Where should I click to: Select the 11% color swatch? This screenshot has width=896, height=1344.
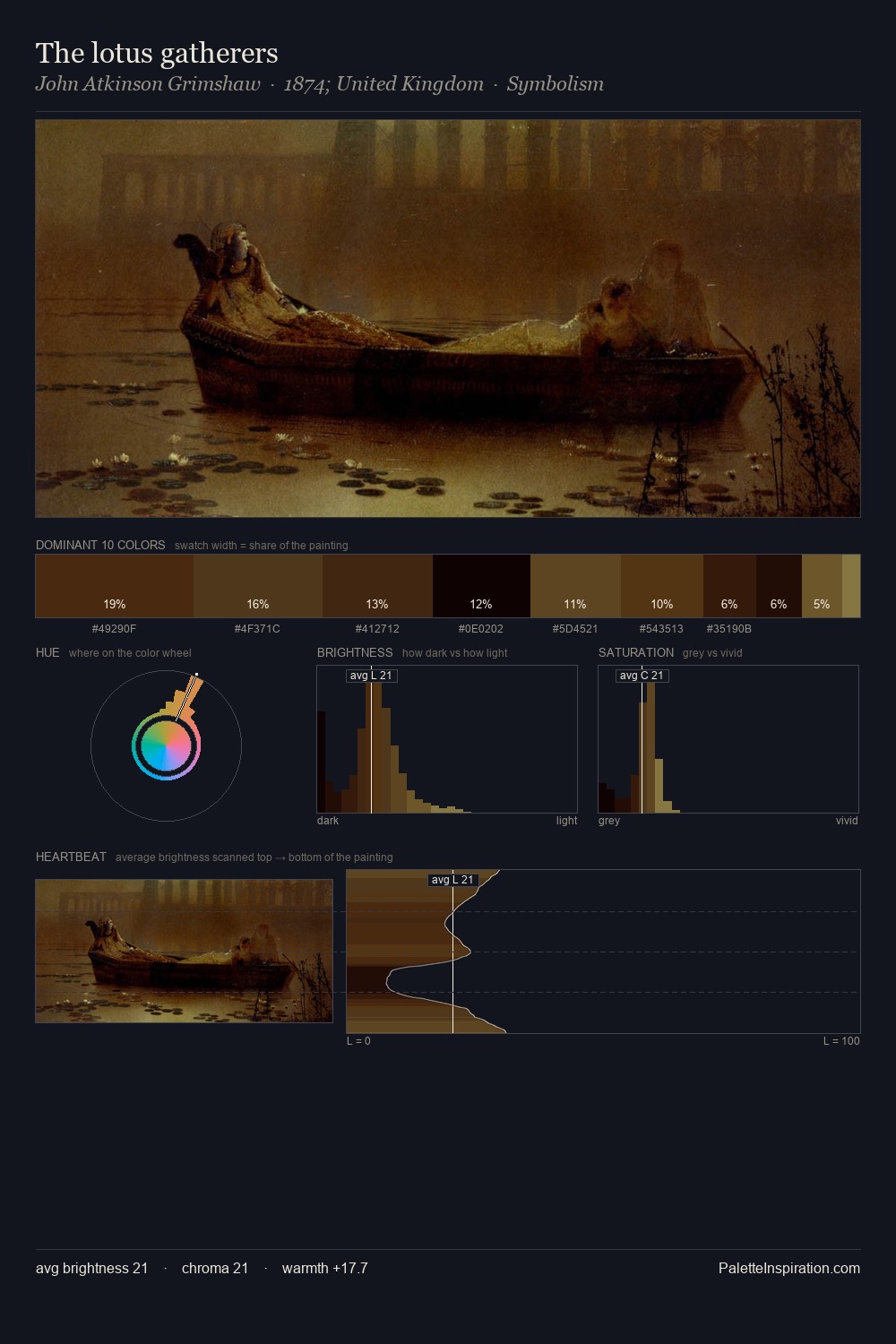click(575, 586)
